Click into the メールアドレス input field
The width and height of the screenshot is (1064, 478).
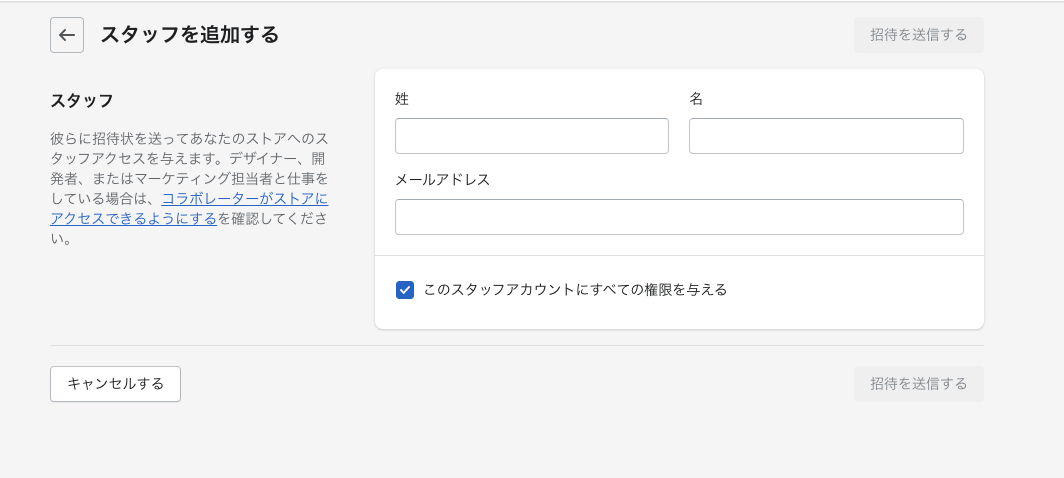click(679, 217)
